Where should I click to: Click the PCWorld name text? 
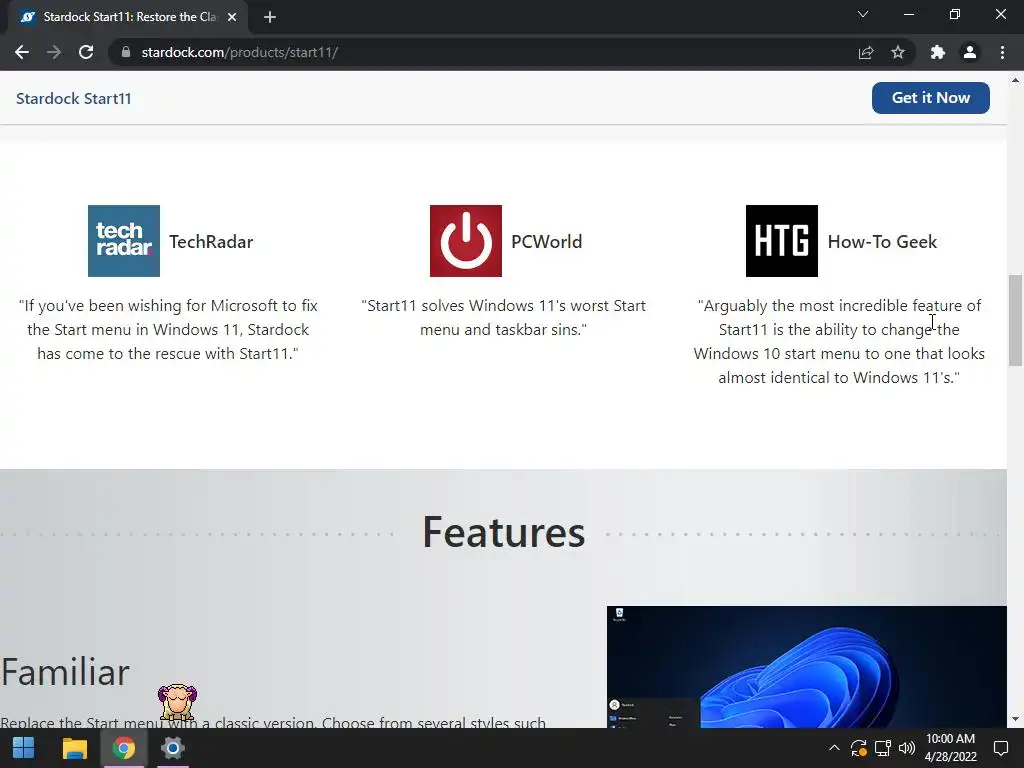[547, 242]
